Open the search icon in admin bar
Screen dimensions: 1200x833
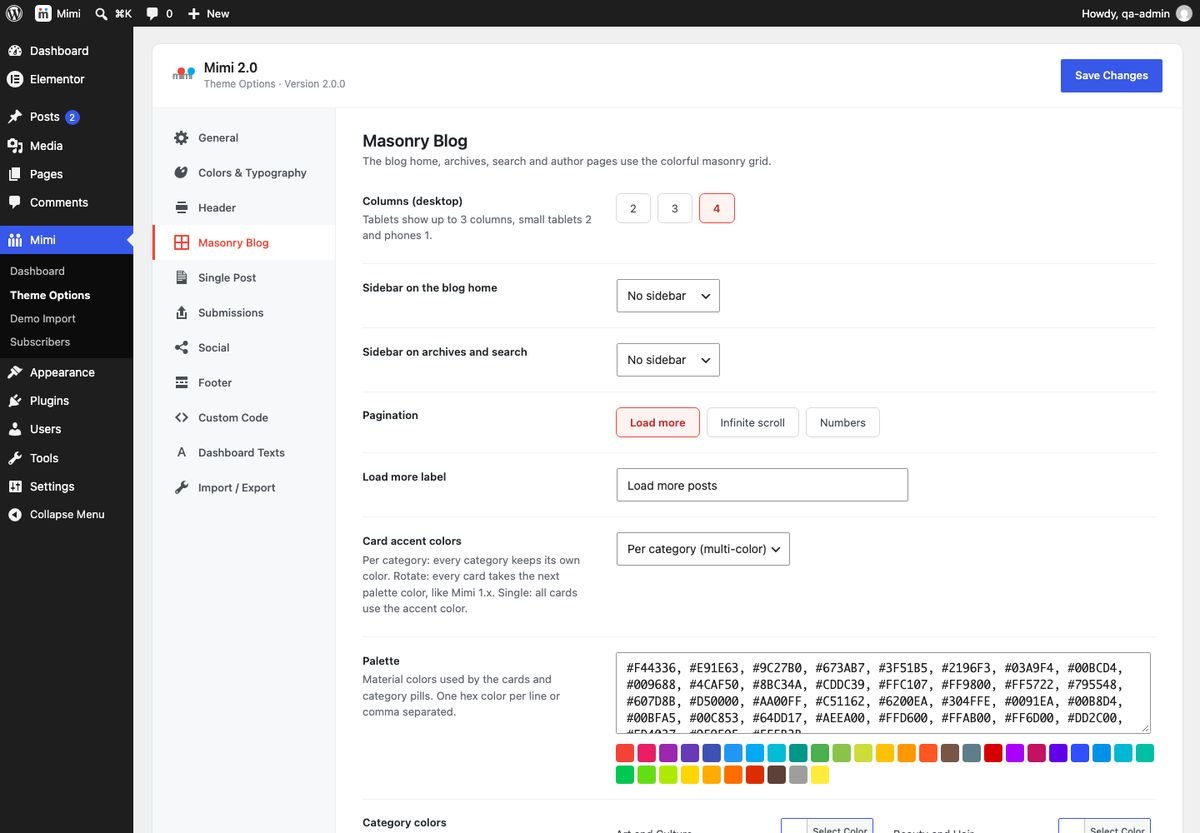coord(101,14)
